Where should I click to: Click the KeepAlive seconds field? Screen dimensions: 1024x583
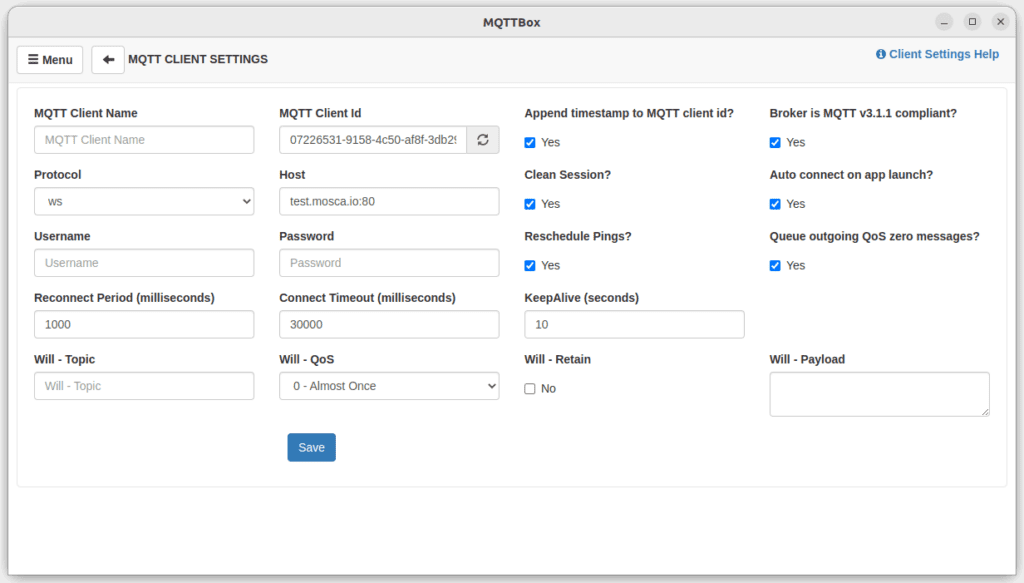click(633, 324)
